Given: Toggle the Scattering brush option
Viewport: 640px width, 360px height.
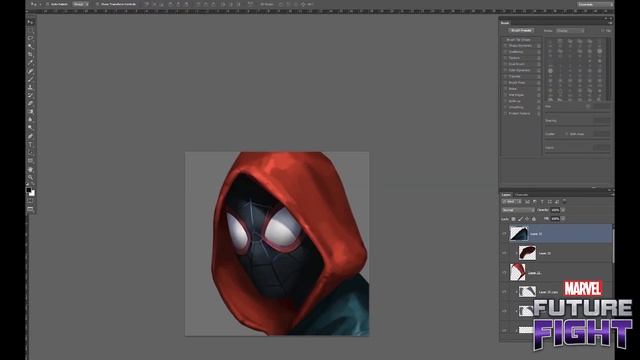Looking at the screenshot, I should (x=505, y=52).
